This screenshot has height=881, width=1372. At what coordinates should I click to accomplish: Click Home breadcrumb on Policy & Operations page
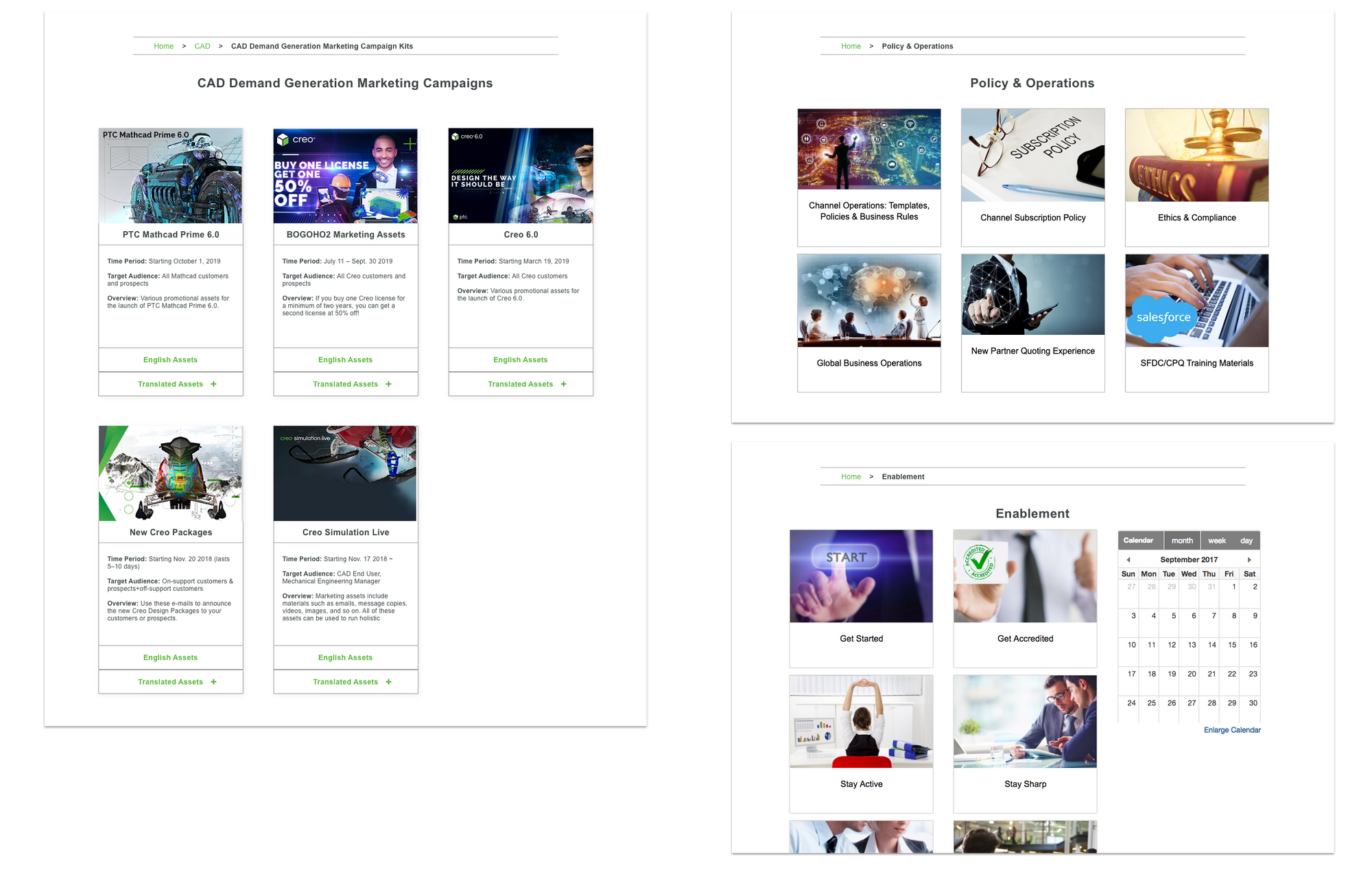coord(851,46)
